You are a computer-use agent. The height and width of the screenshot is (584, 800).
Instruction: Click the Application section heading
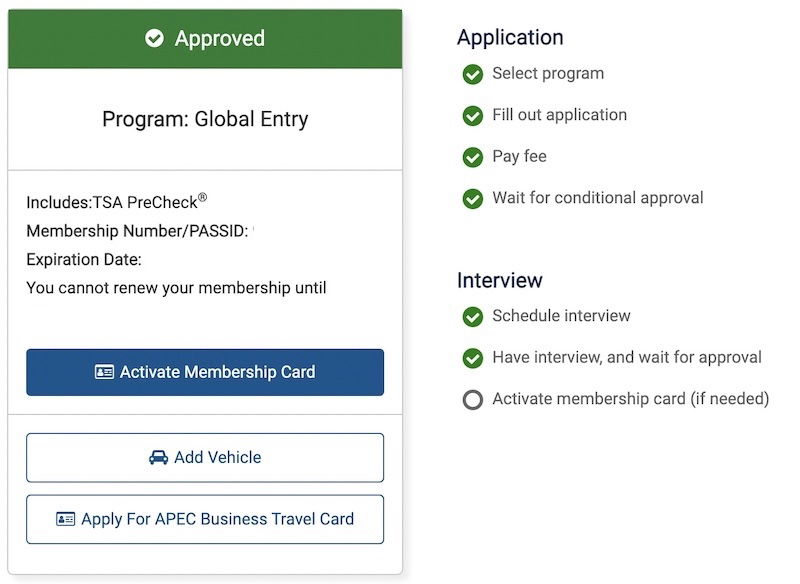(510, 38)
